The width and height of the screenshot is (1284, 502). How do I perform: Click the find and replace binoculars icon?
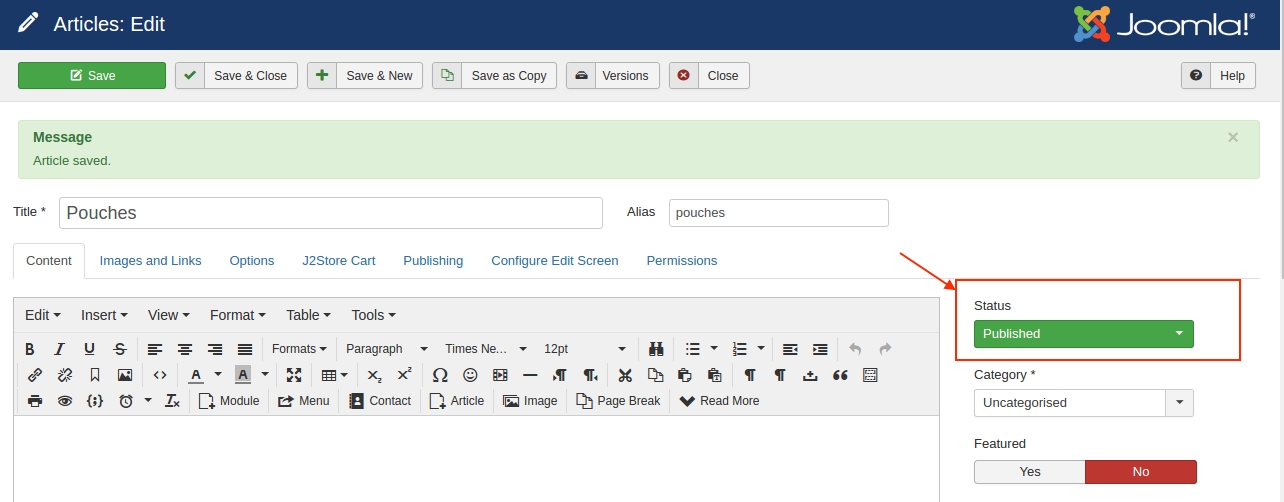pos(657,349)
